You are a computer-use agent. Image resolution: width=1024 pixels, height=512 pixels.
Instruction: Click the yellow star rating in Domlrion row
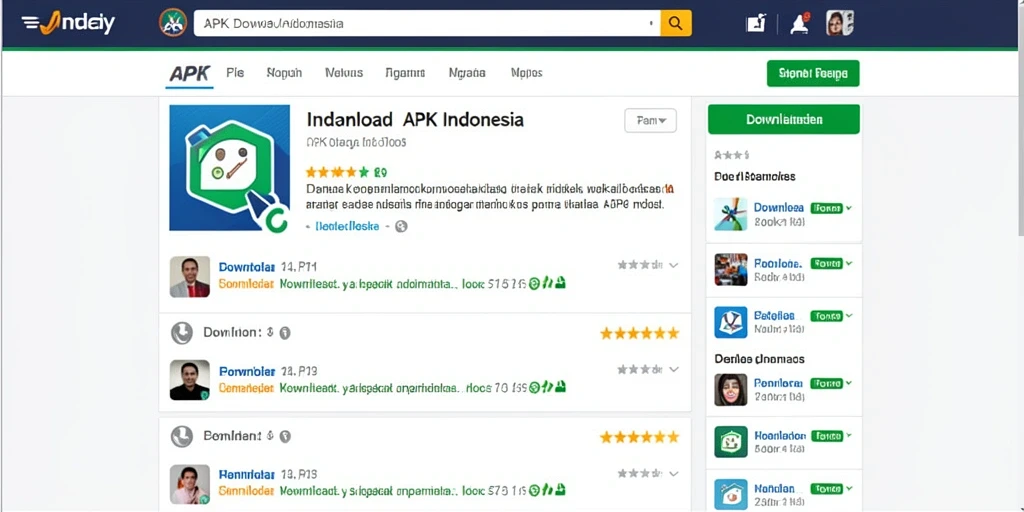click(x=639, y=334)
